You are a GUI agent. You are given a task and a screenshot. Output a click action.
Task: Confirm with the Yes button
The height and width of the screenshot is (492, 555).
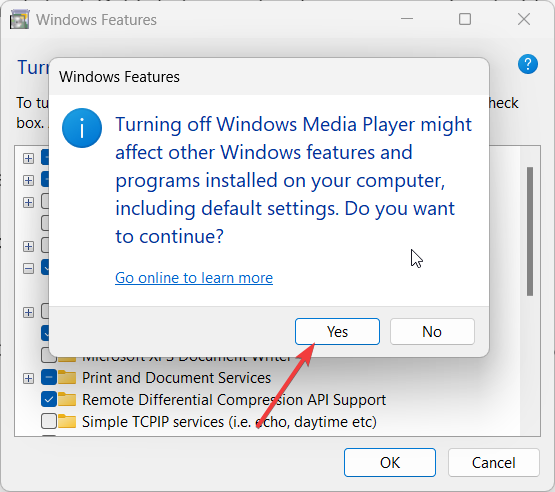click(x=337, y=332)
